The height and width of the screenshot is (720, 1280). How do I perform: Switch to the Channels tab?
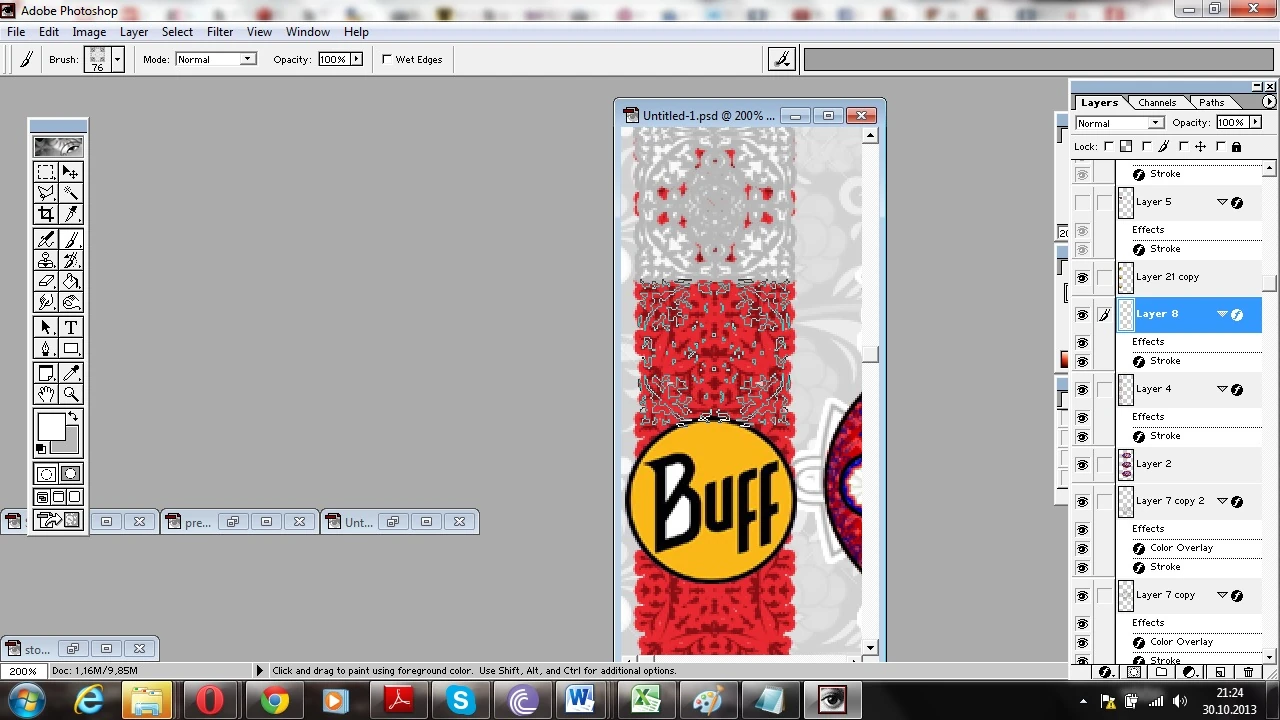(1157, 103)
